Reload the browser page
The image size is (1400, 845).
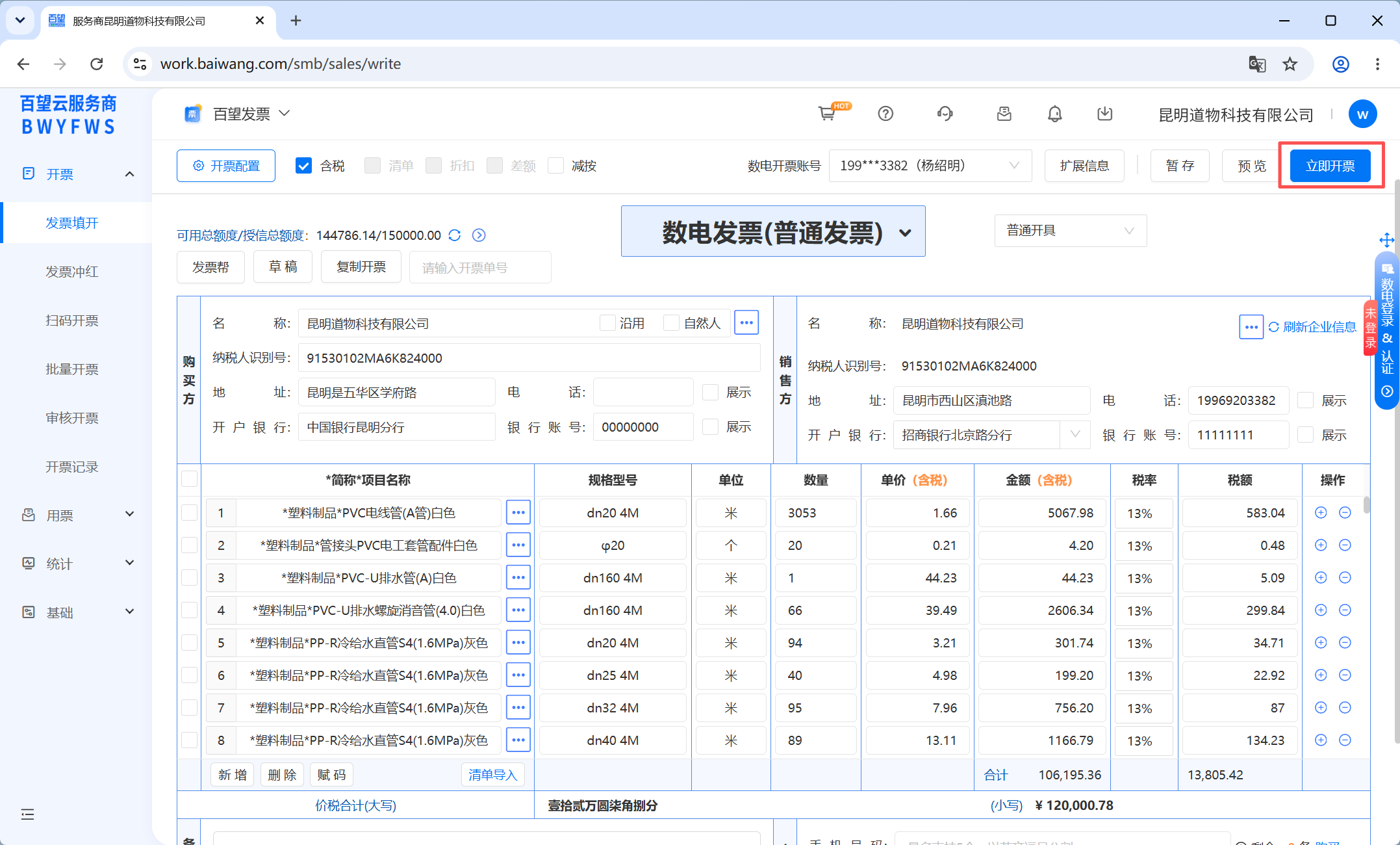(x=97, y=64)
